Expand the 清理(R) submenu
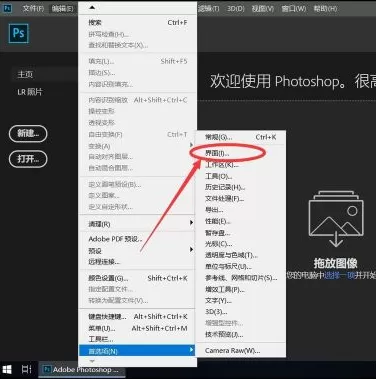This screenshot has height=379, width=376. coord(137,224)
